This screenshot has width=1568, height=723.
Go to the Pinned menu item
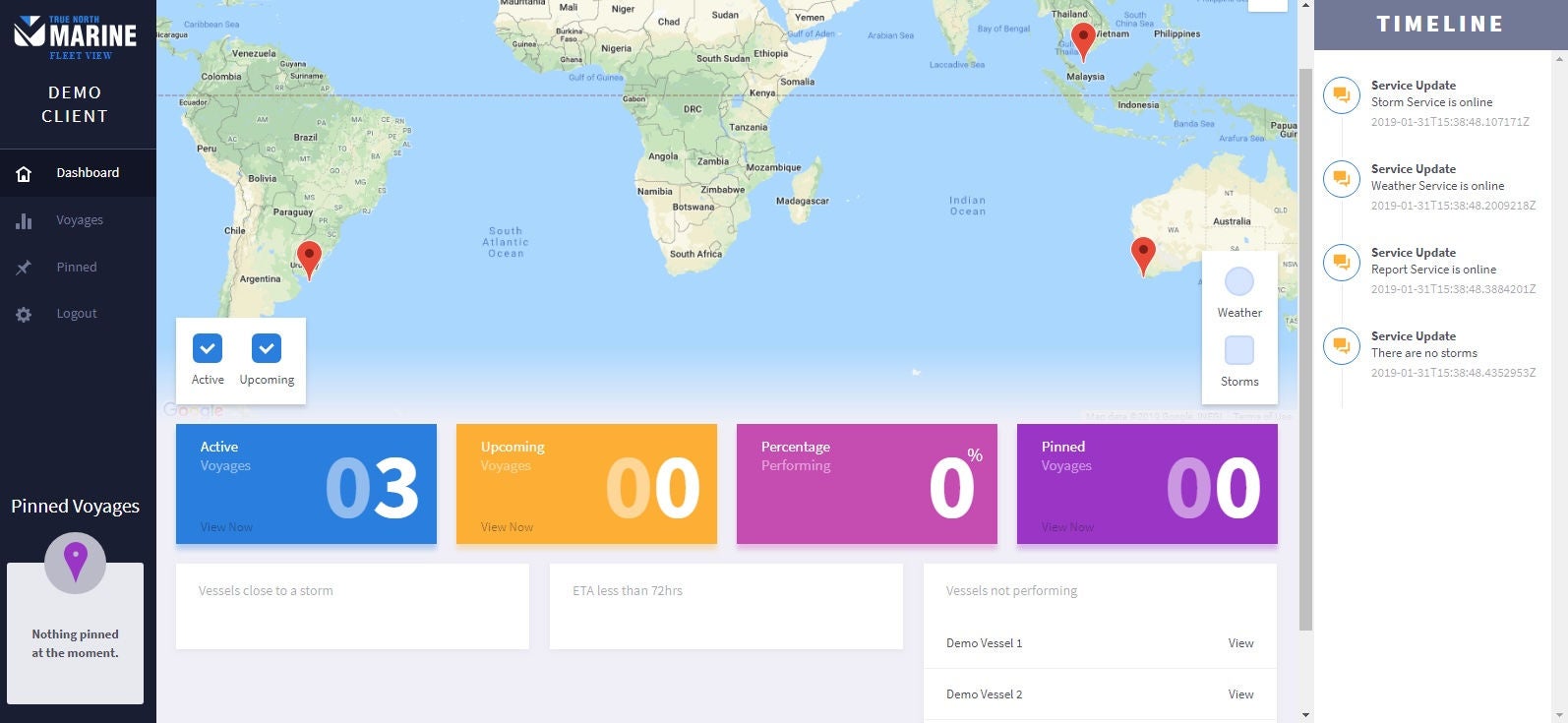[x=78, y=268]
